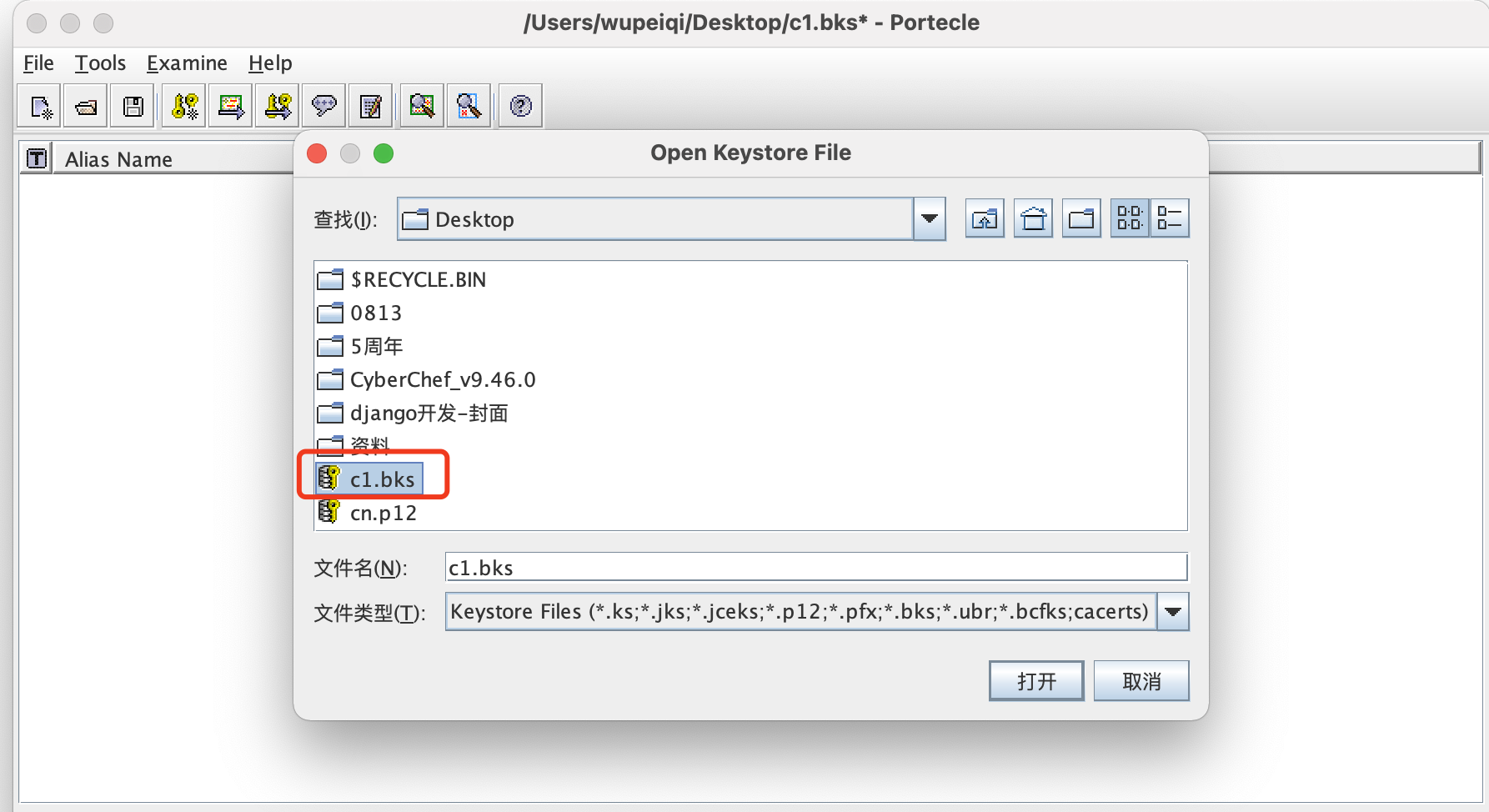
Task: Click the Import Trusted Certificate toolbar icon
Action: (x=231, y=106)
